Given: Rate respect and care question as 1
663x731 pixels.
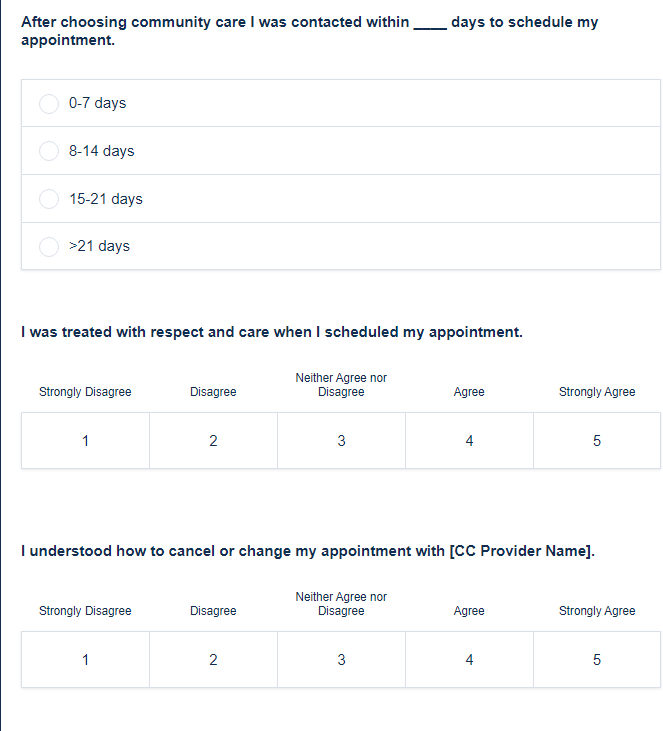Looking at the screenshot, I should (86, 441).
